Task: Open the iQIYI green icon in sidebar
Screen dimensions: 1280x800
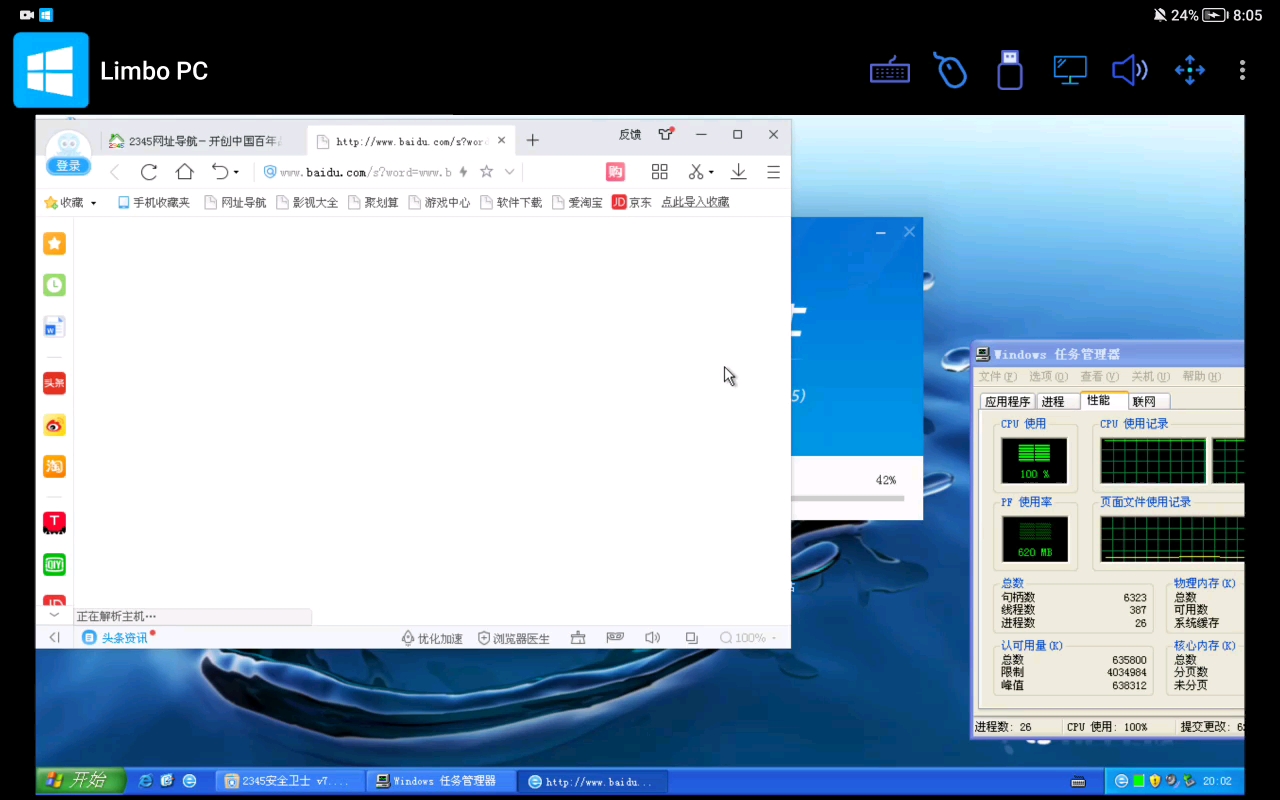Action: pos(54,565)
